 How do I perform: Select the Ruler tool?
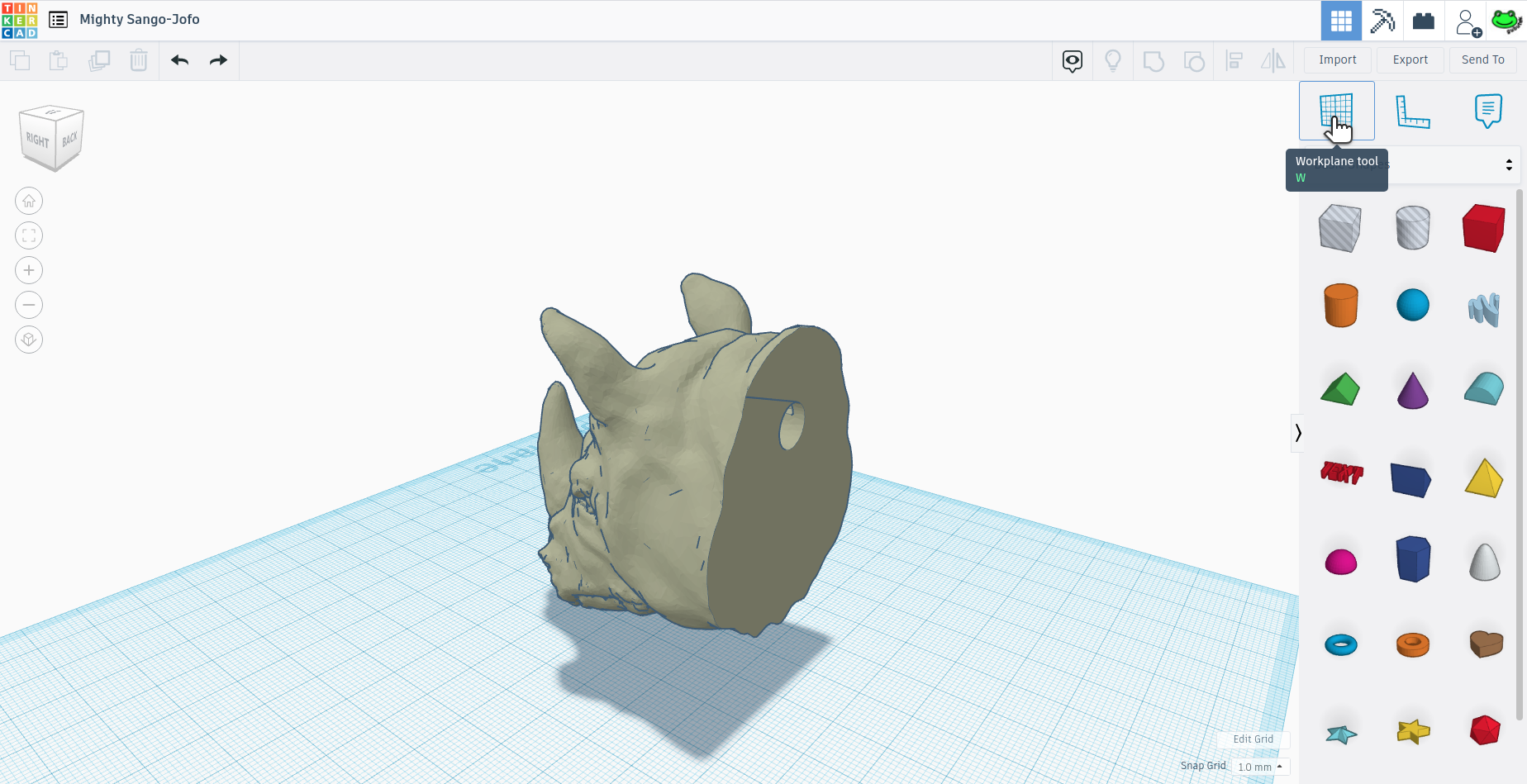(x=1412, y=110)
